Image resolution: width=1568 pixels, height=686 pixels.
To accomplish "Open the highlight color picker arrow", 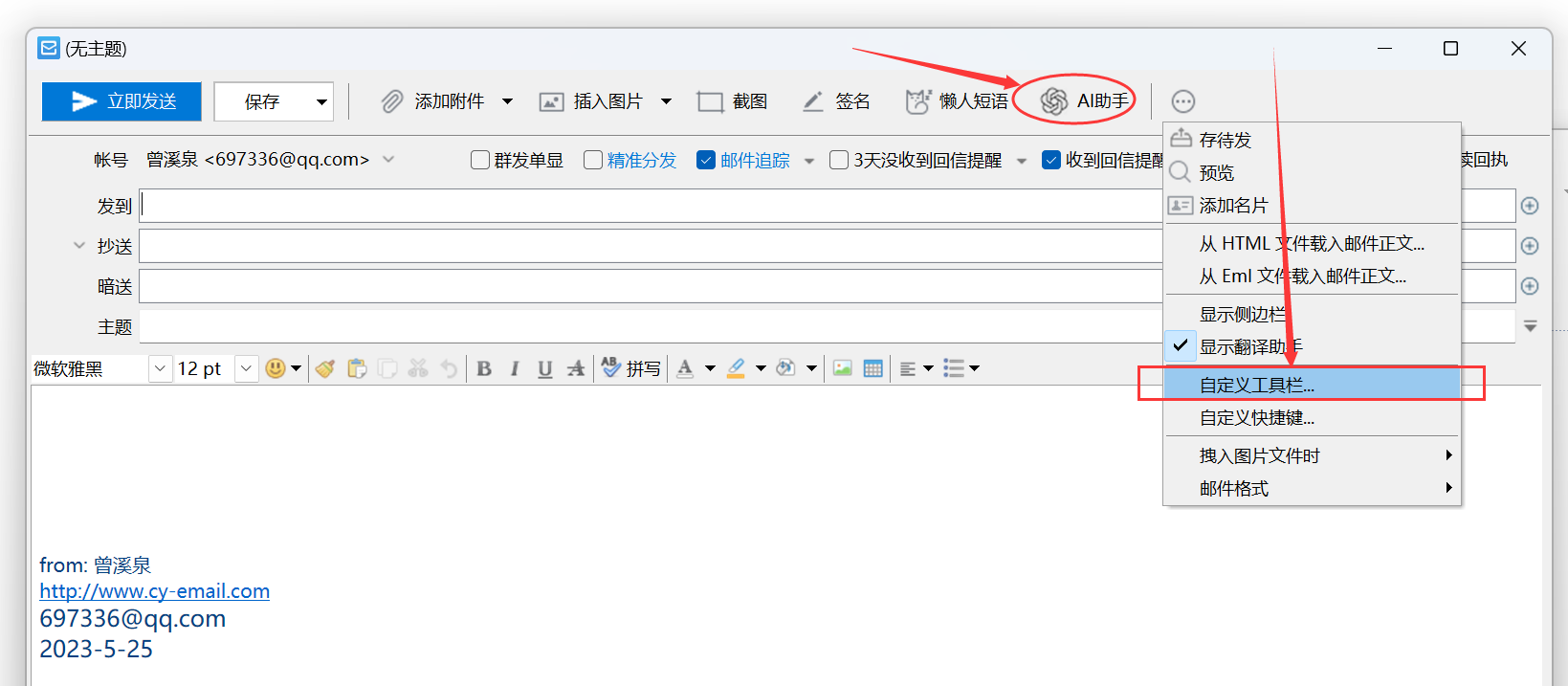I will point(761,368).
